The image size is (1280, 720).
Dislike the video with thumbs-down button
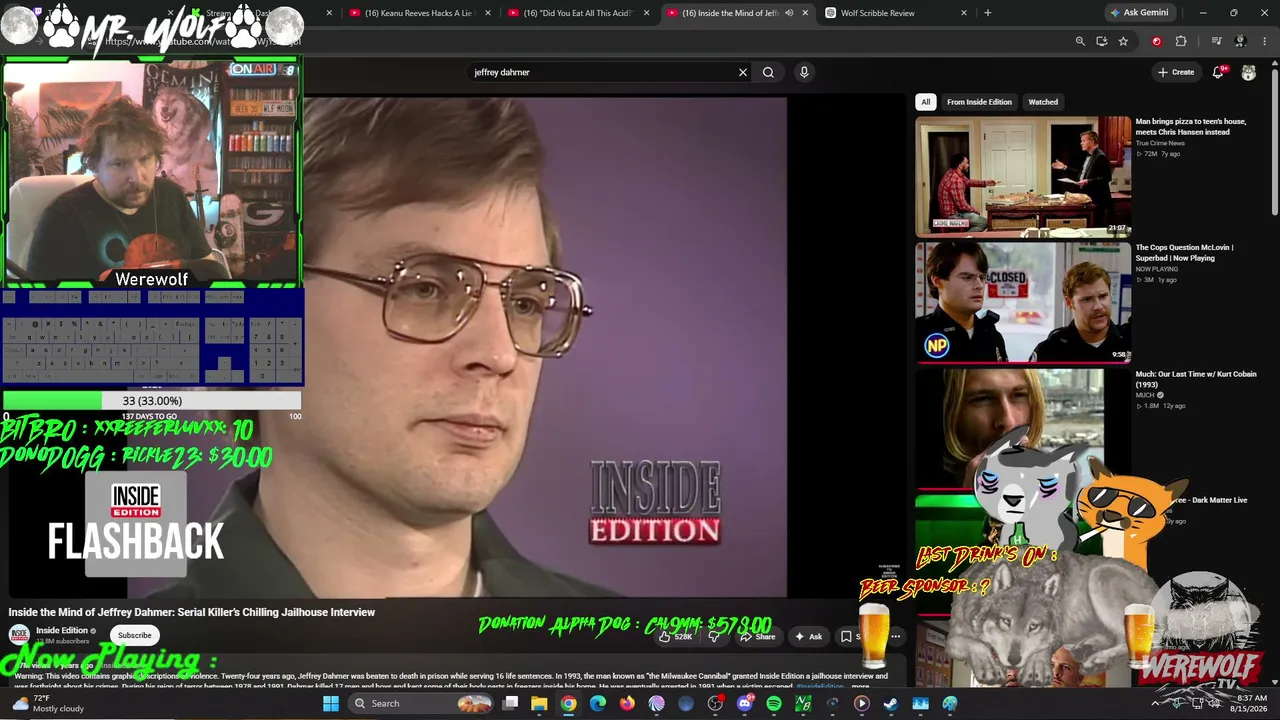[x=714, y=636]
